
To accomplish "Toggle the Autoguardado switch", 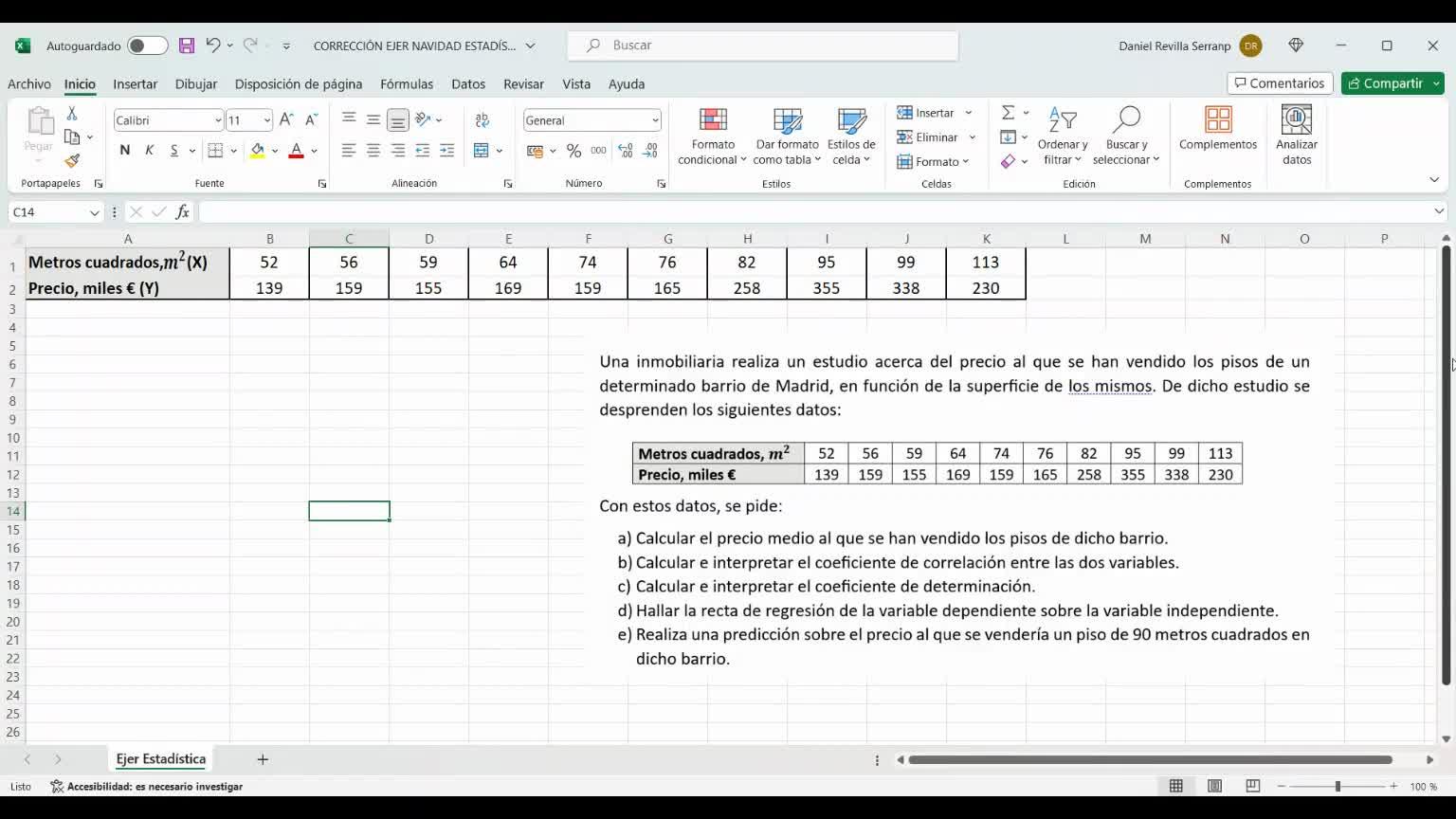I will (x=147, y=45).
